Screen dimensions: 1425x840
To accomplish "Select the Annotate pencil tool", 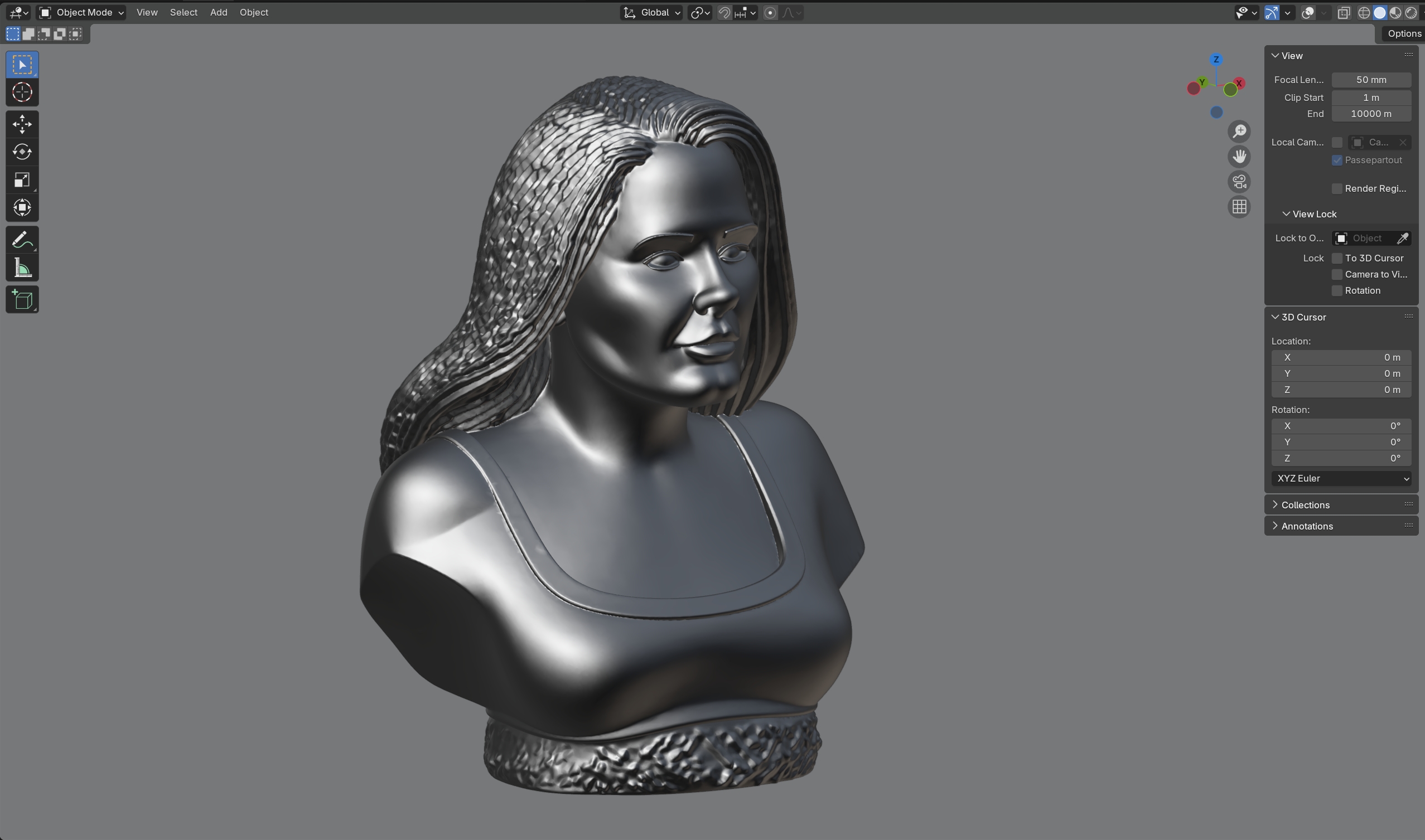I will coord(22,240).
